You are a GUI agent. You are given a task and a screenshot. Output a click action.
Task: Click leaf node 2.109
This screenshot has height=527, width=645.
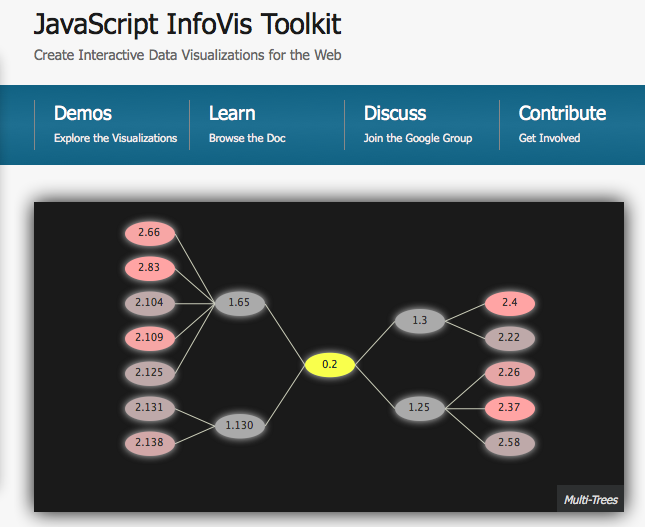pyautogui.click(x=150, y=338)
